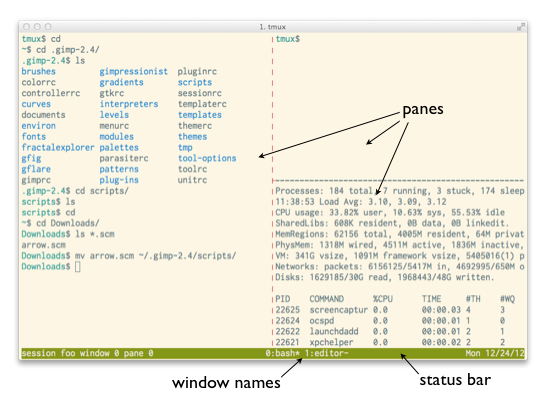Click the 'tool-options' directory name
Screen dimensions: 547x404
pos(207,158)
